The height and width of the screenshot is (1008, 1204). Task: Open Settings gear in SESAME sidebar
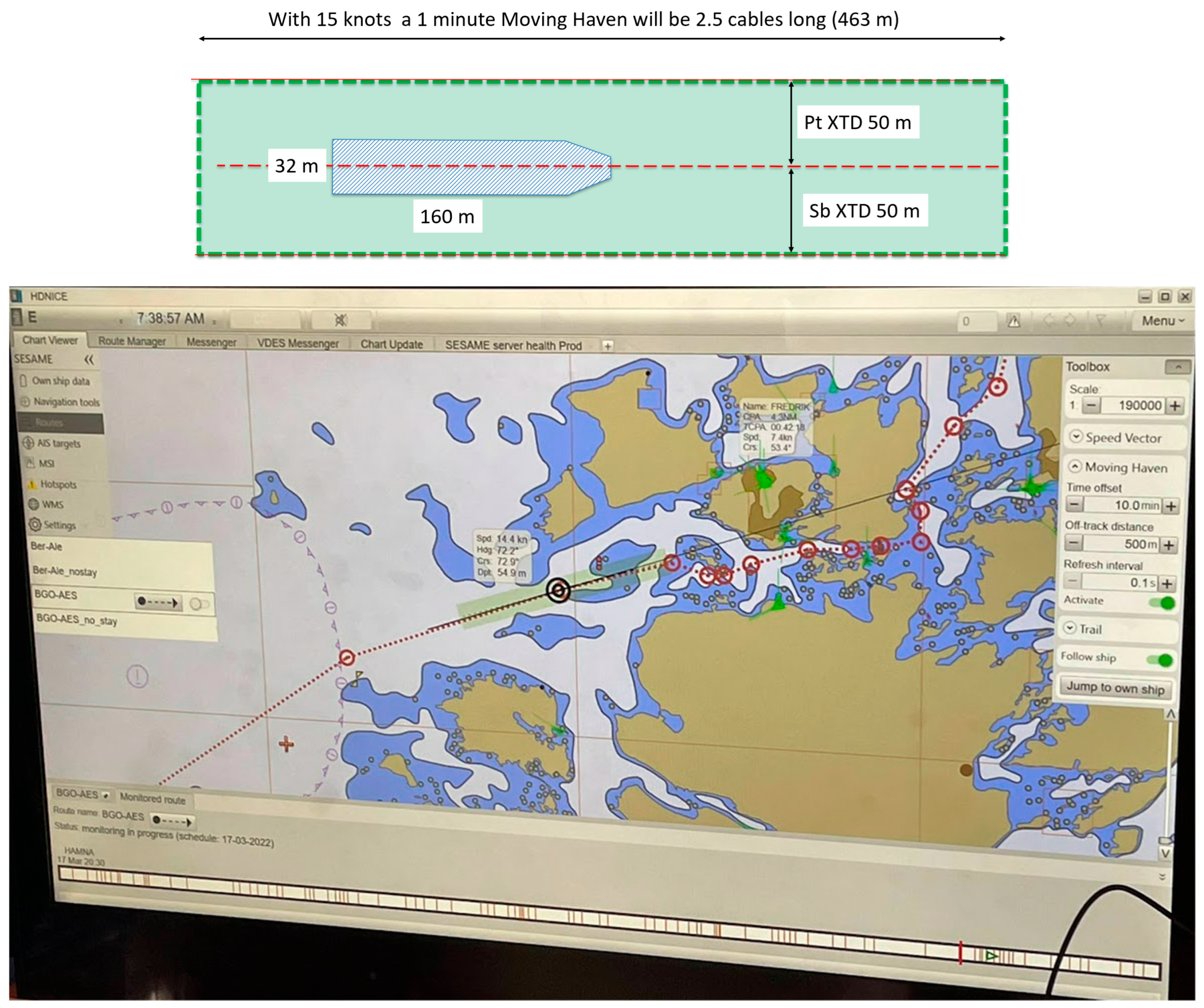point(36,525)
